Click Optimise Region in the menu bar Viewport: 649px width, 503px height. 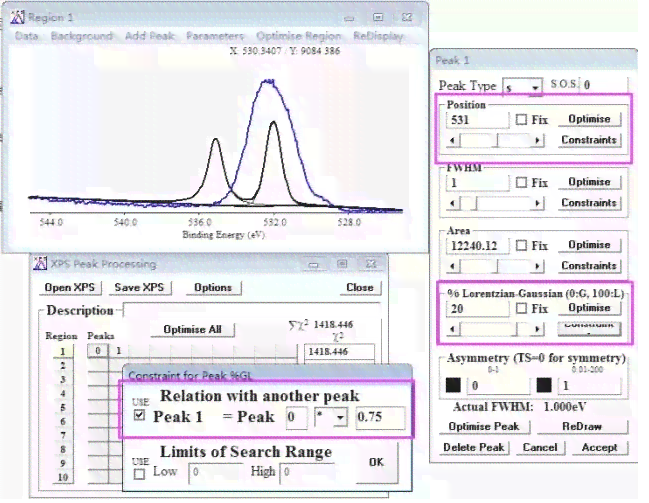[x=298, y=36]
